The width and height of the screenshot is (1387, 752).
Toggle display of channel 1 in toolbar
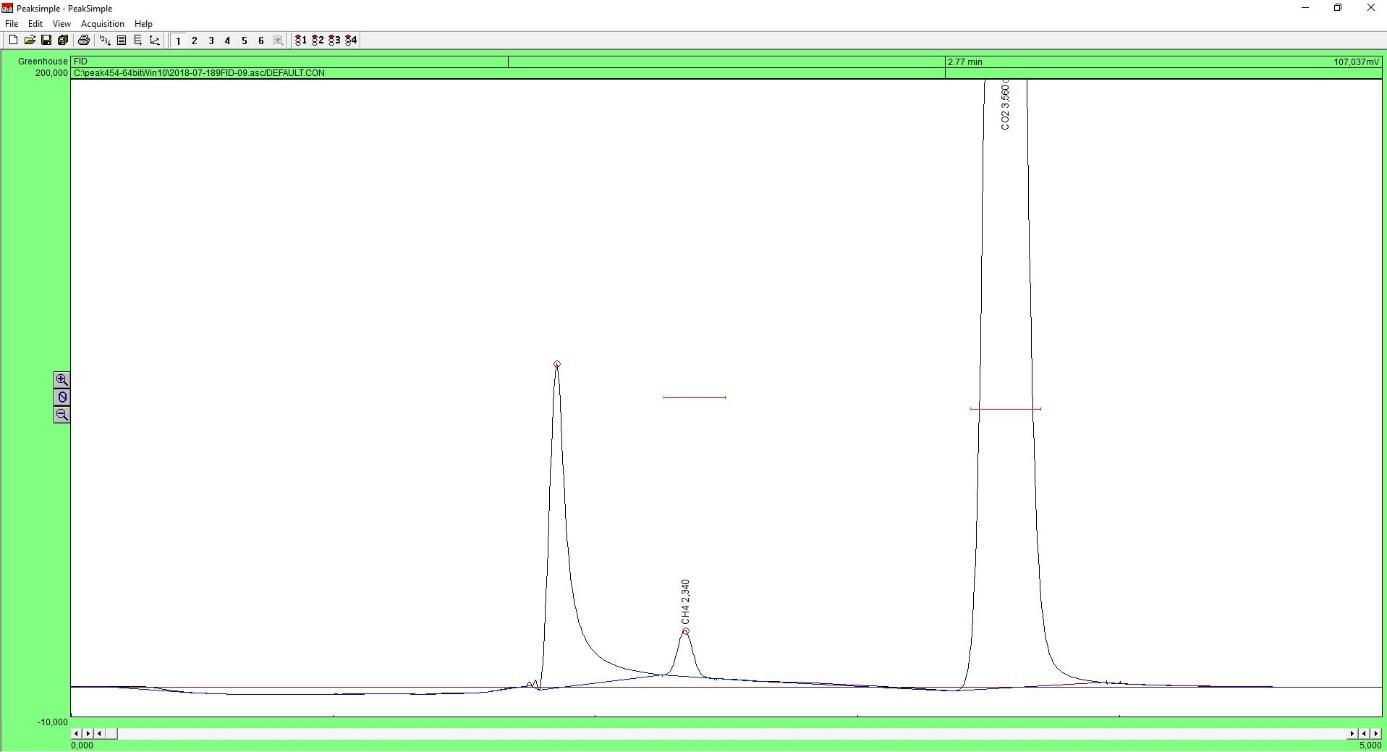178,40
